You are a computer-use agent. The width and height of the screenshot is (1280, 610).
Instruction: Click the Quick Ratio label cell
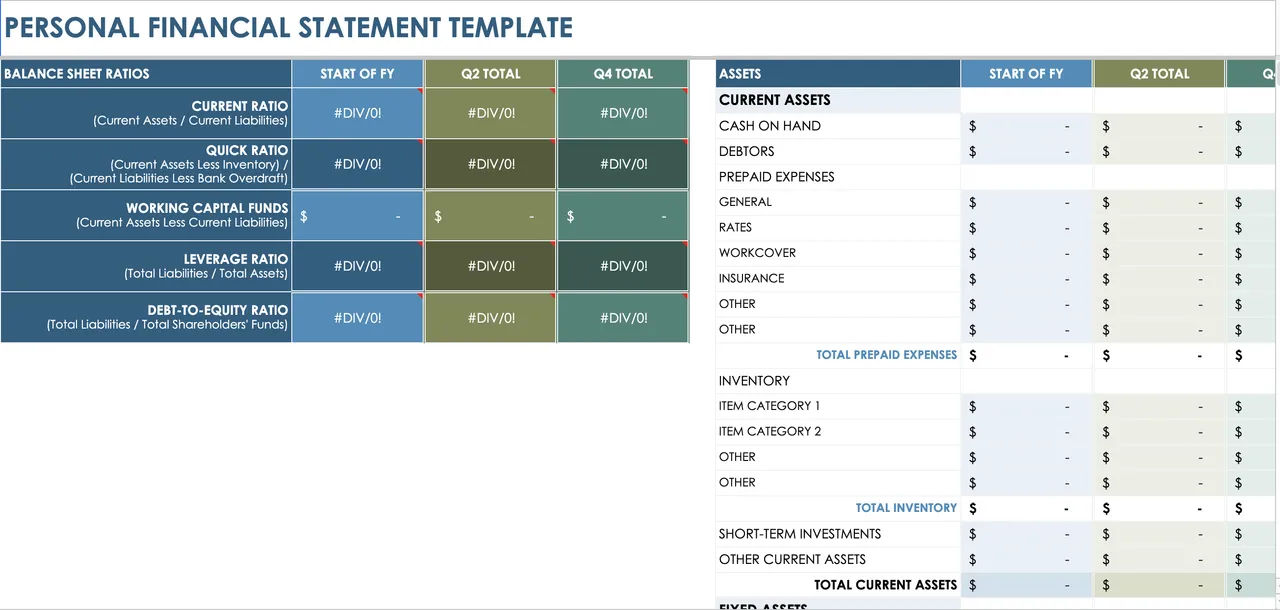146,164
